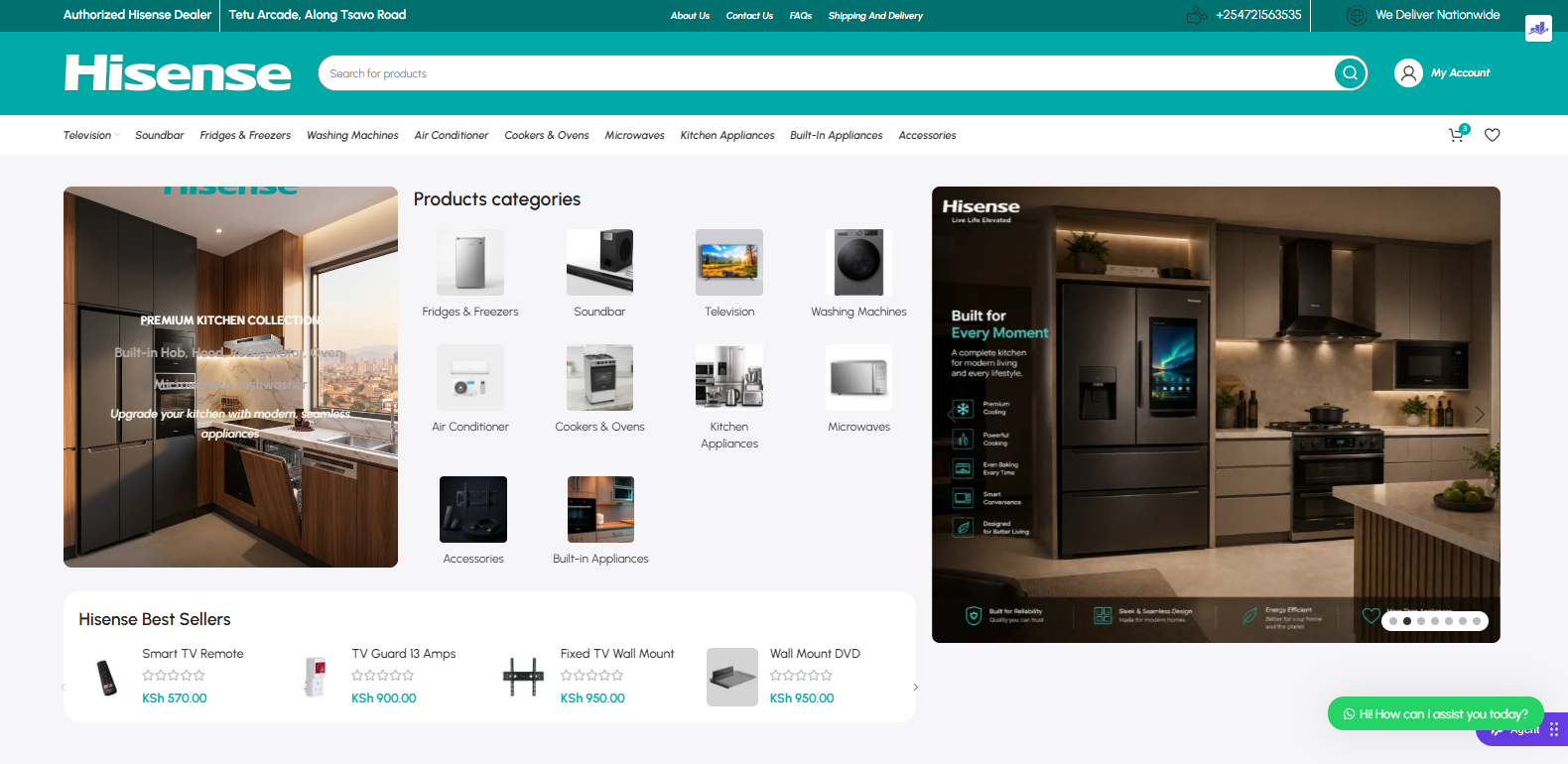This screenshot has width=1568, height=764.
Task: Open the Accessories category image
Action: 473,509
